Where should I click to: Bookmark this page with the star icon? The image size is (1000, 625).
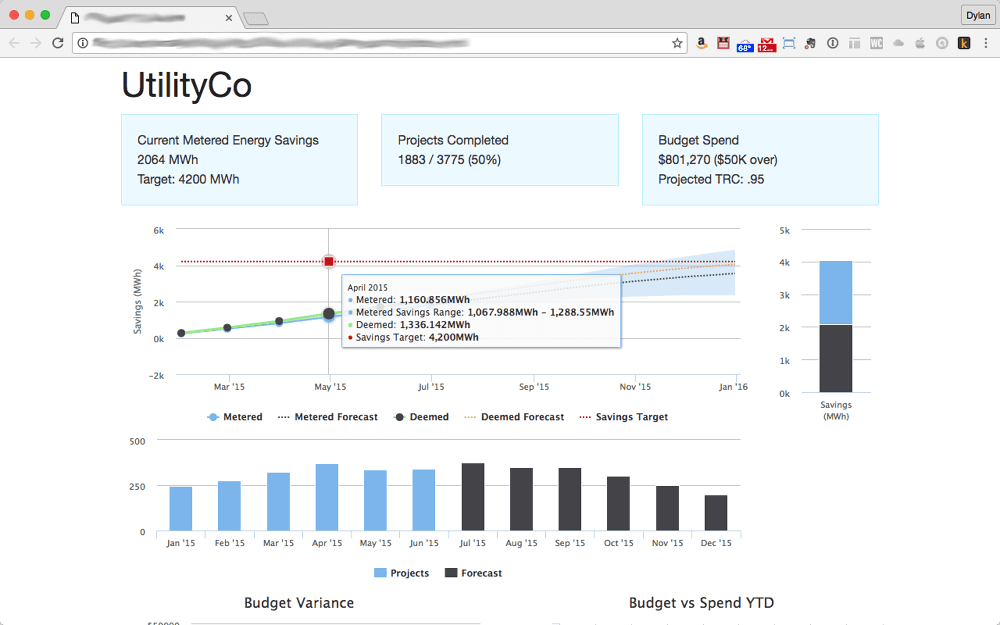pyautogui.click(x=677, y=43)
